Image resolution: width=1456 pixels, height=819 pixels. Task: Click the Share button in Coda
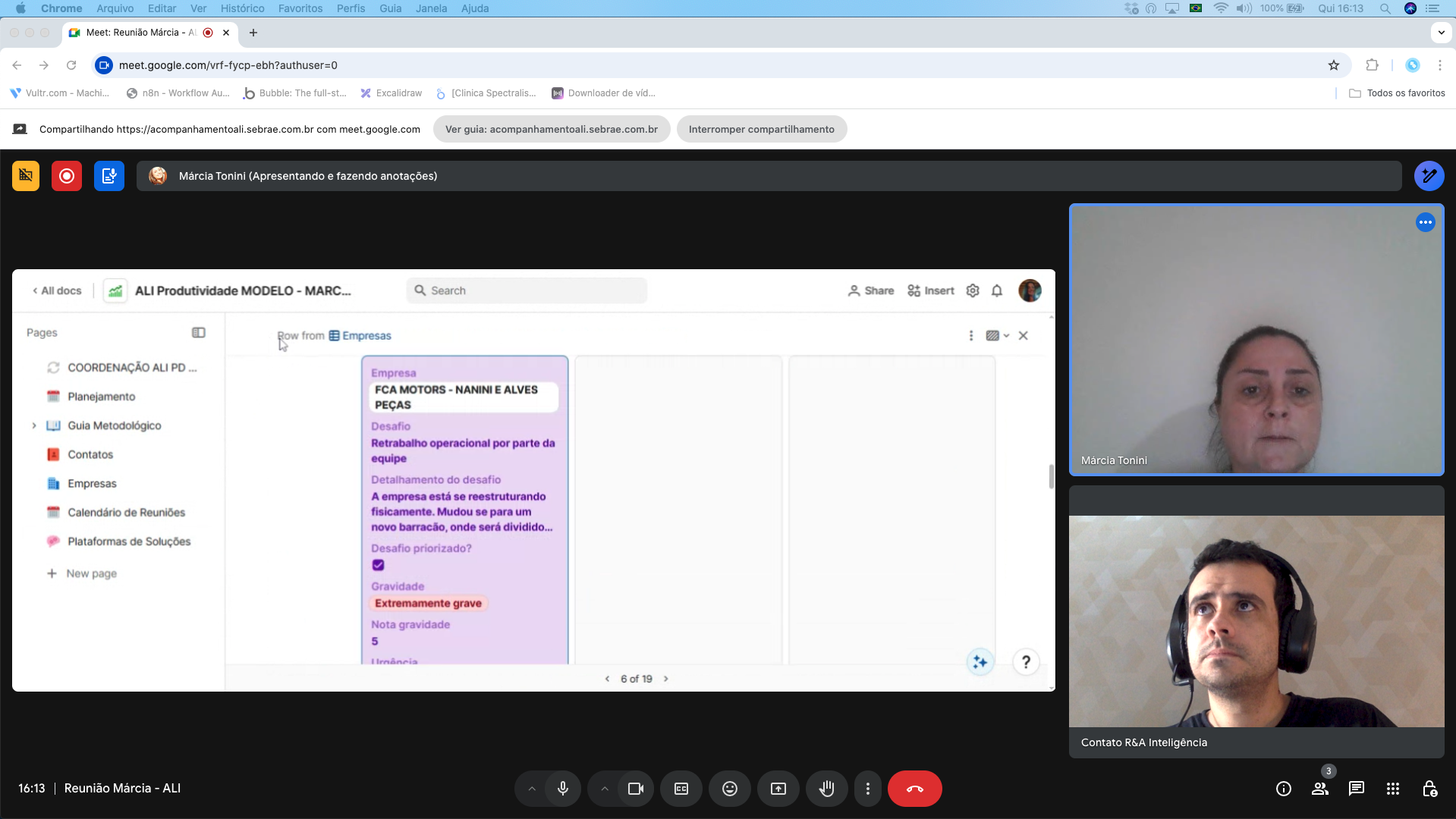coord(871,290)
